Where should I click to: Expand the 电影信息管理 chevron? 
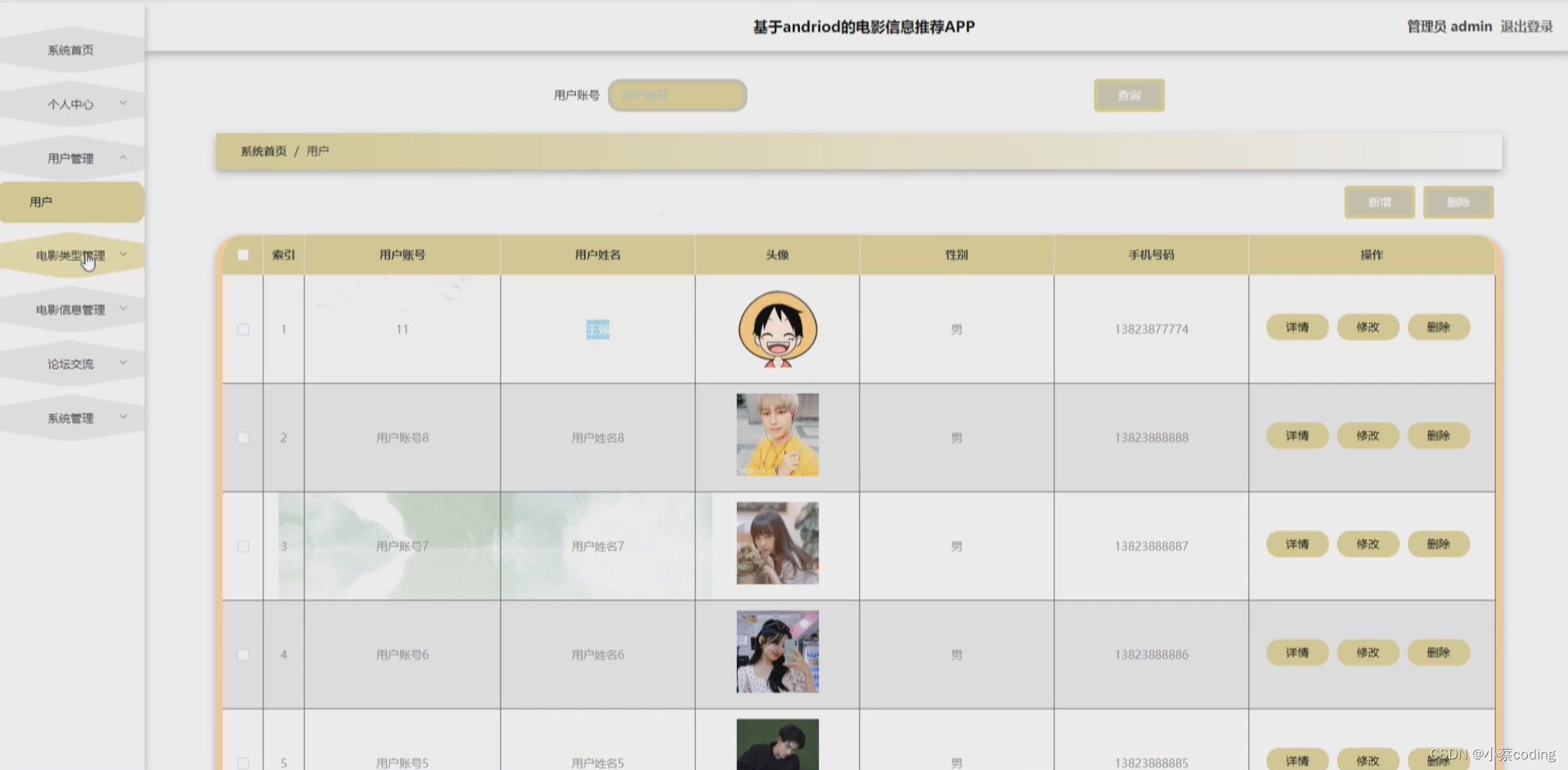click(x=124, y=308)
